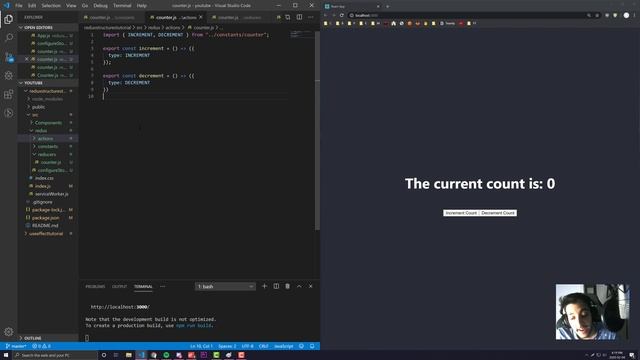This screenshot has height=360, width=640.
Task: Kill the terminal with trash icon
Action: click(x=287, y=286)
